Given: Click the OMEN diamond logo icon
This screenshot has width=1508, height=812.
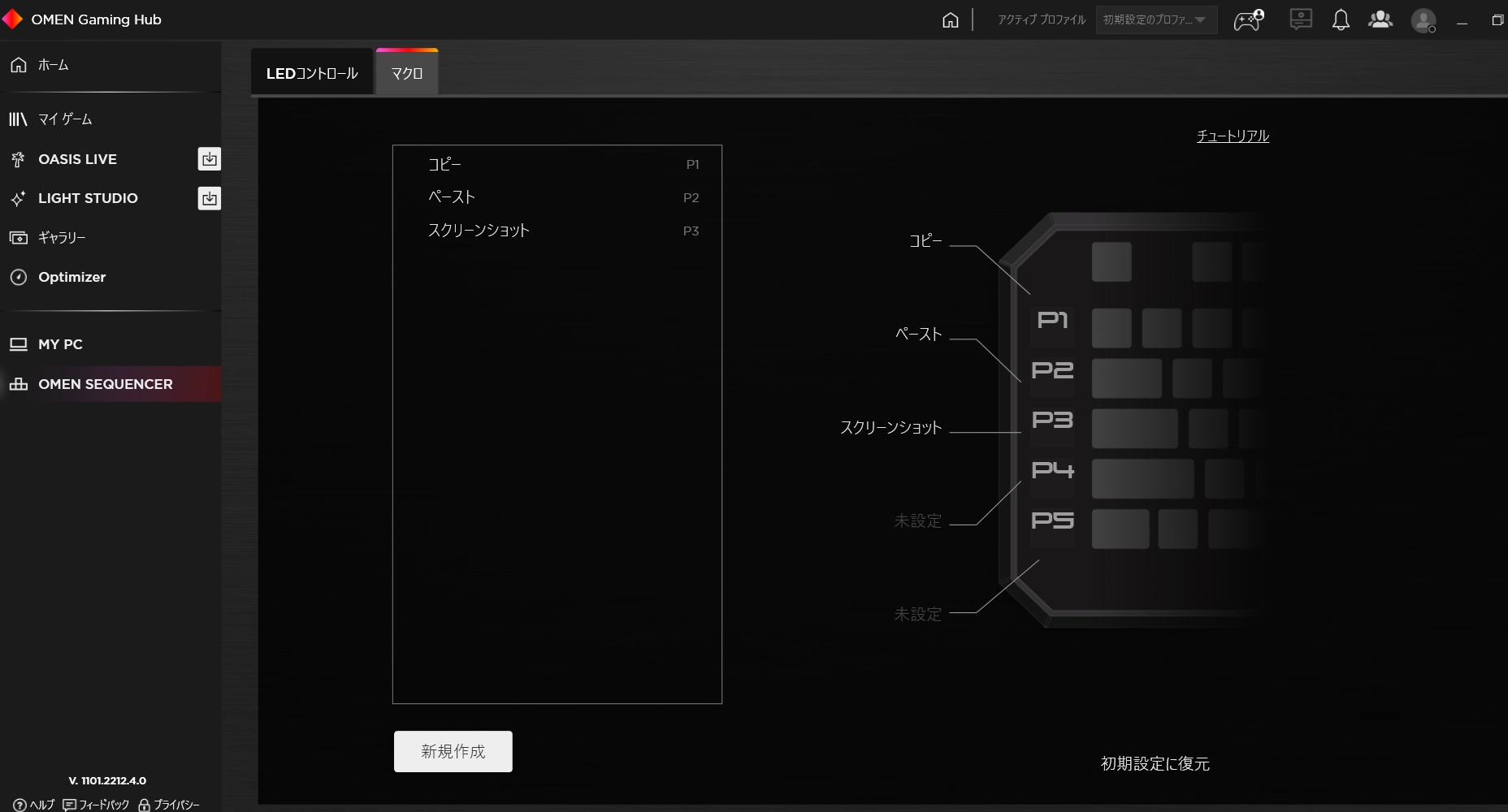Looking at the screenshot, I should pyautogui.click(x=12, y=19).
